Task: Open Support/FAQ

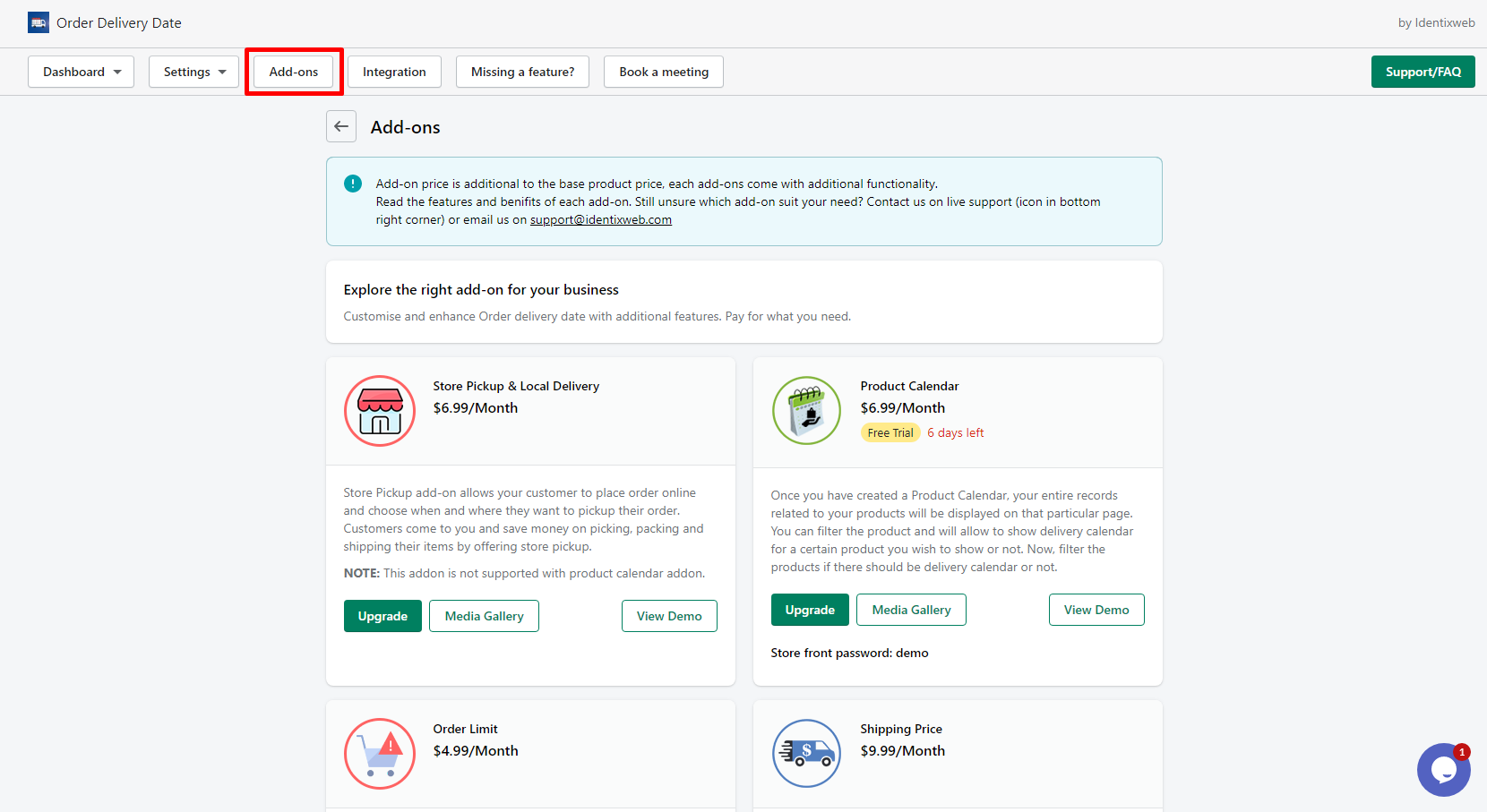Action: pyautogui.click(x=1423, y=72)
